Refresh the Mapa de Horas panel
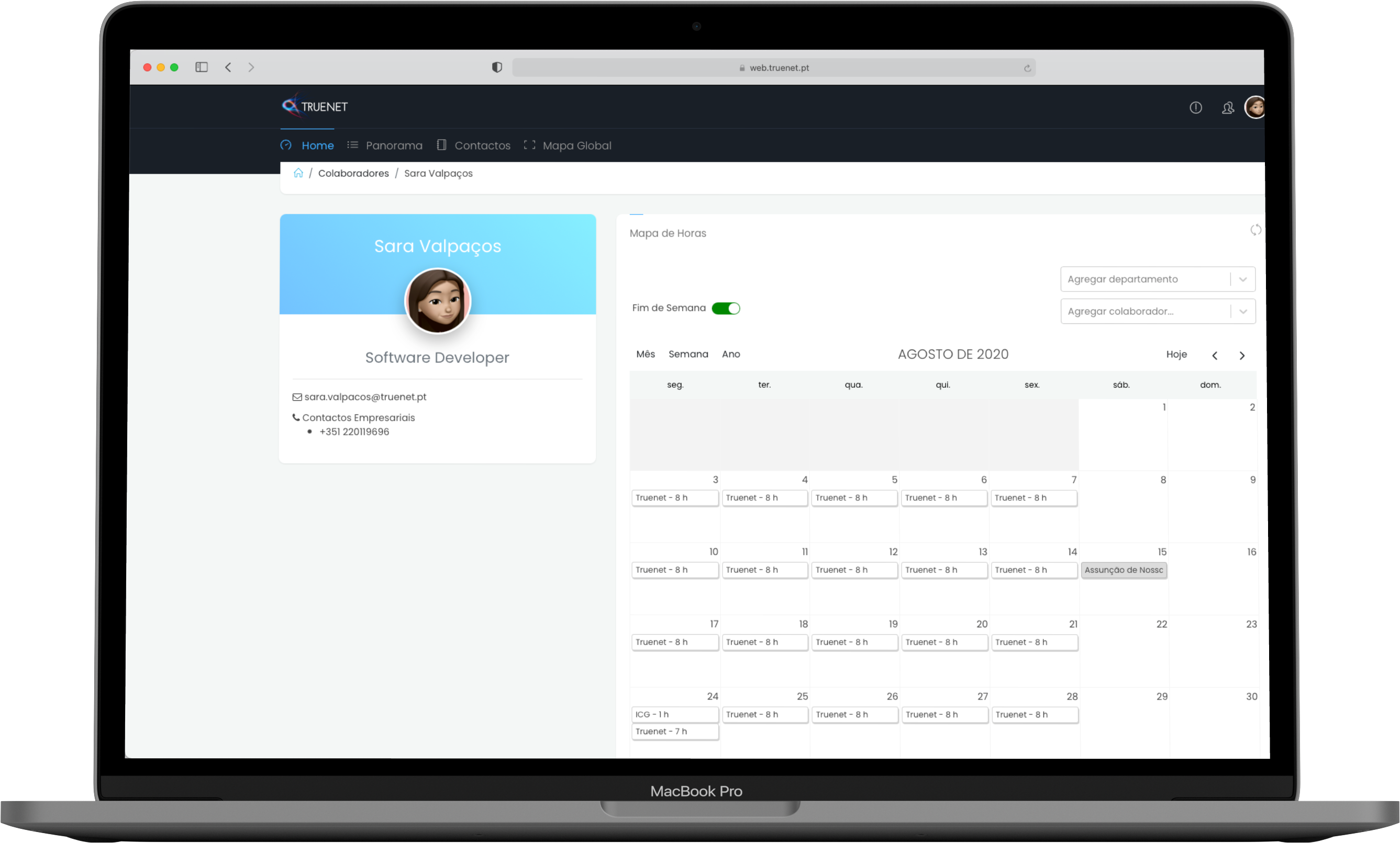The image size is (1400, 843). (x=1255, y=230)
